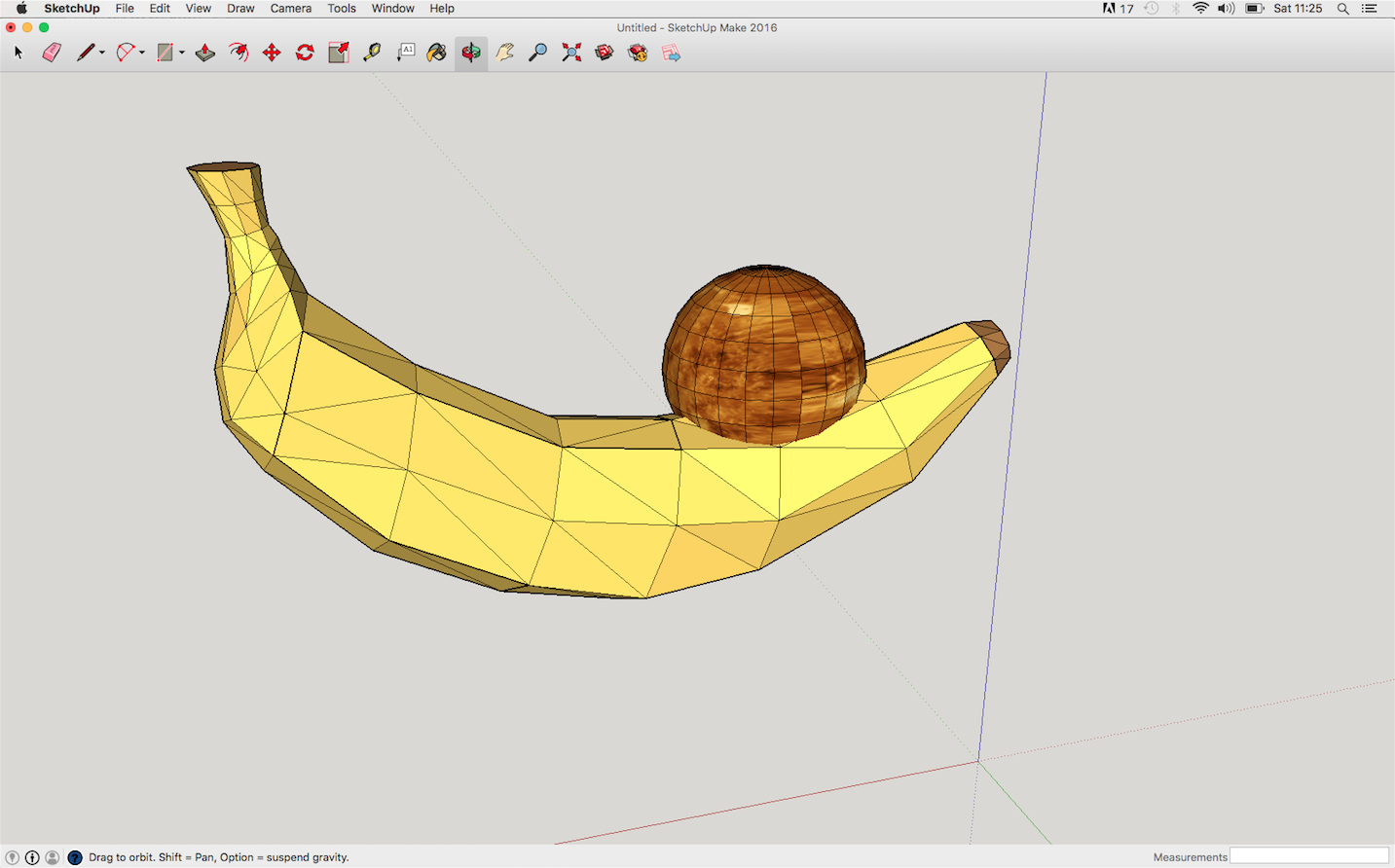Open the Paint Bucket tool

pos(437,53)
